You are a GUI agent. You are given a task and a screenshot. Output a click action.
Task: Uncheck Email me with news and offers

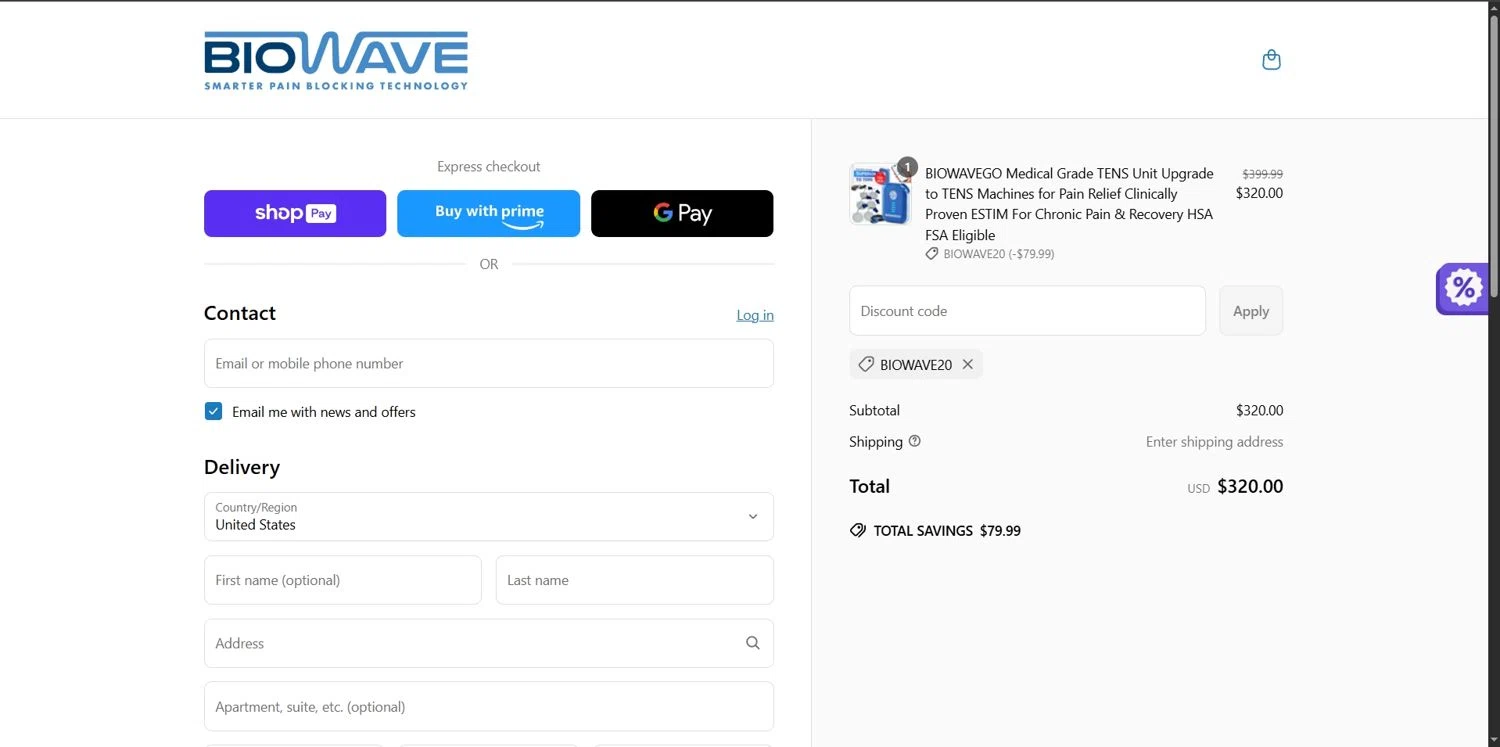(x=213, y=411)
